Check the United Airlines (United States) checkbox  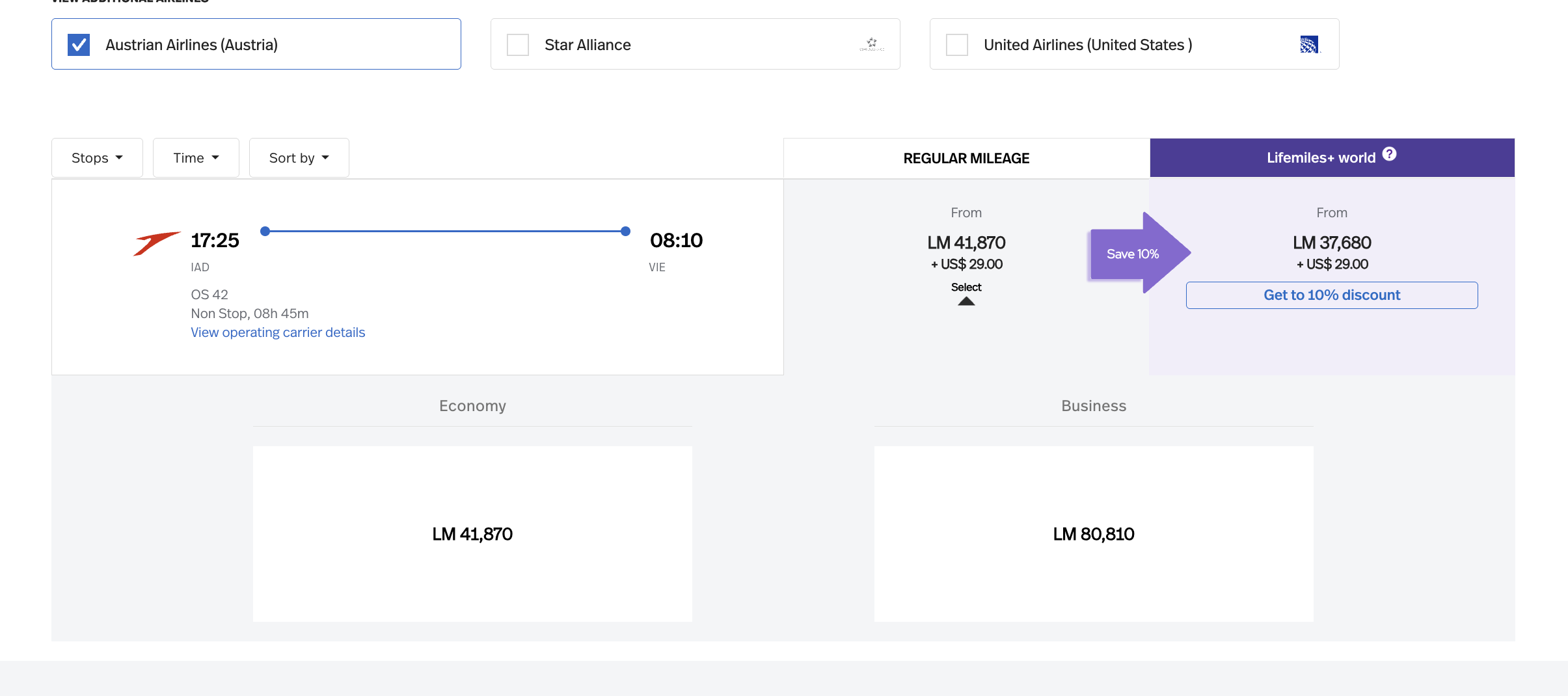tap(957, 45)
